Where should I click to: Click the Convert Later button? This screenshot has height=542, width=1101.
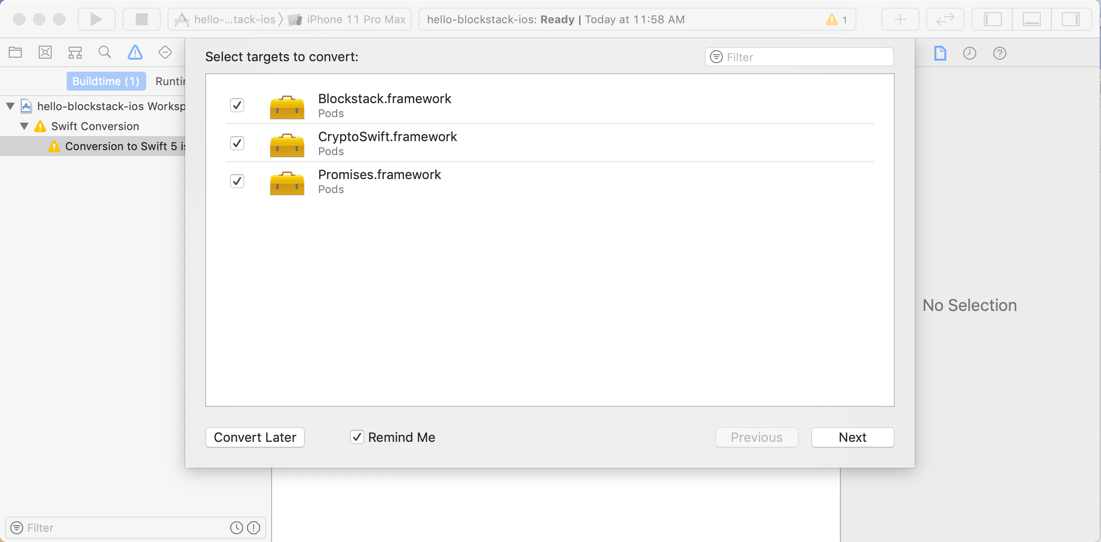pyautogui.click(x=255, y=437)
